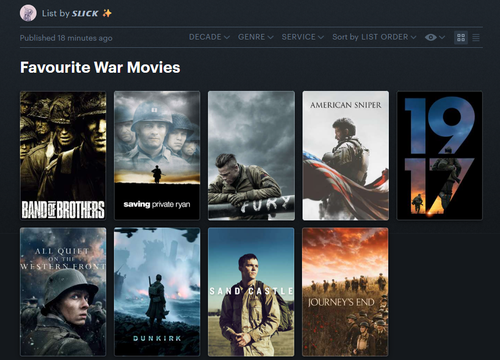Click the 'Published 18 minutes ago' text
Viewport: 500px width, 360px height.
point(66,38)
